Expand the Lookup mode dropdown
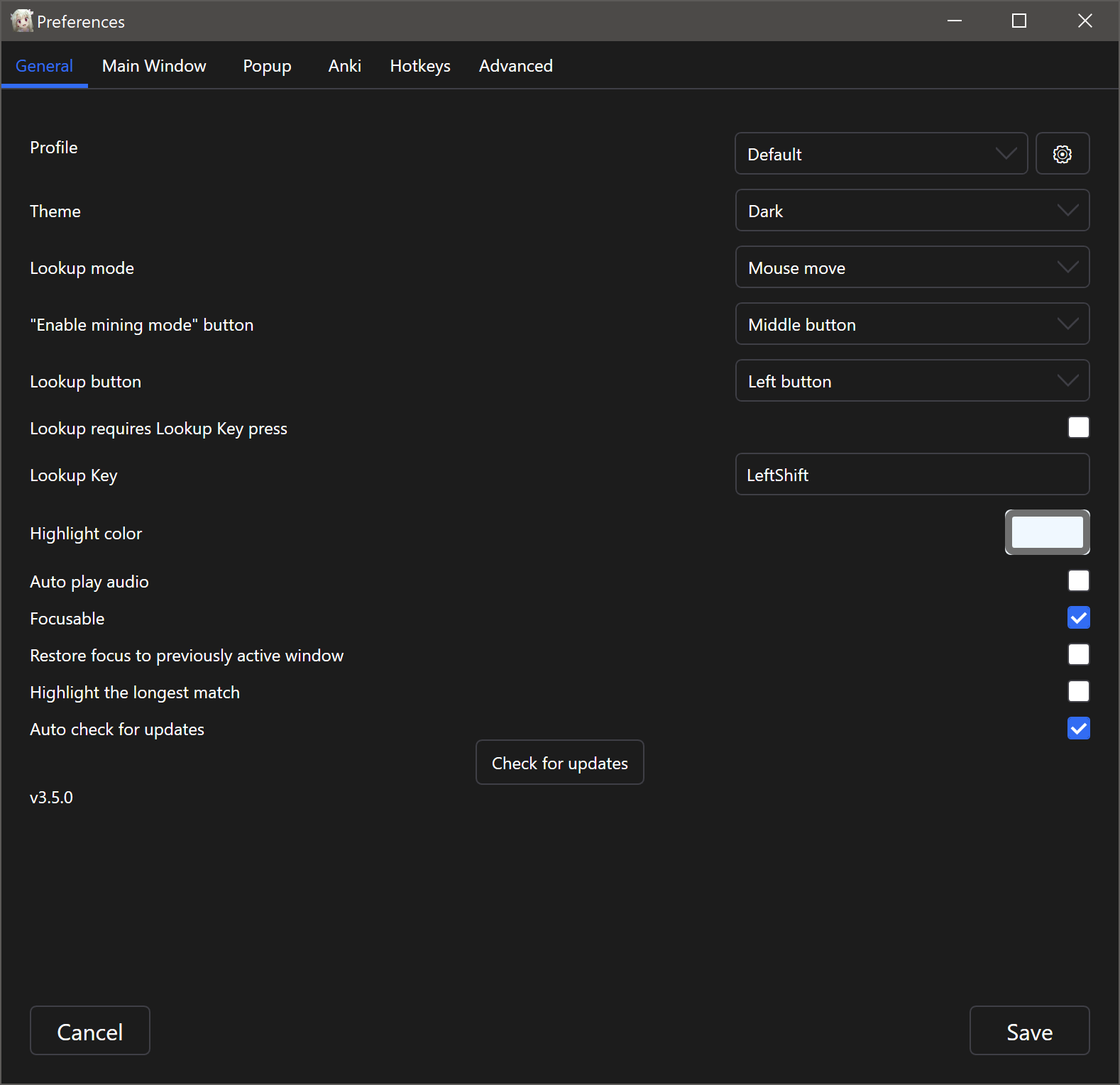The width and height of the screenshot is (1120, 1085). [911, 268]
